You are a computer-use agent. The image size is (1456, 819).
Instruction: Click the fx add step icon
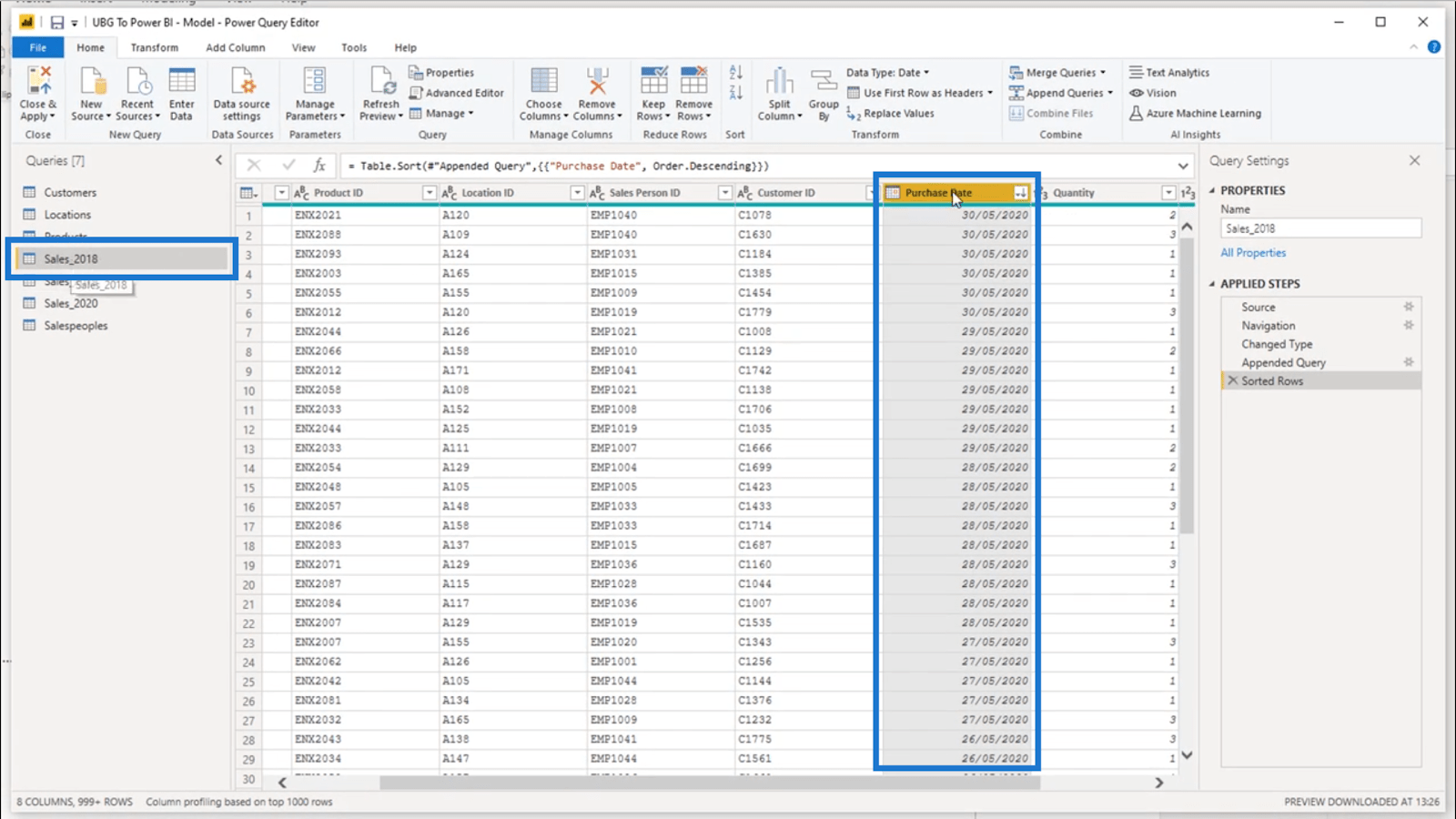[319, 165]
